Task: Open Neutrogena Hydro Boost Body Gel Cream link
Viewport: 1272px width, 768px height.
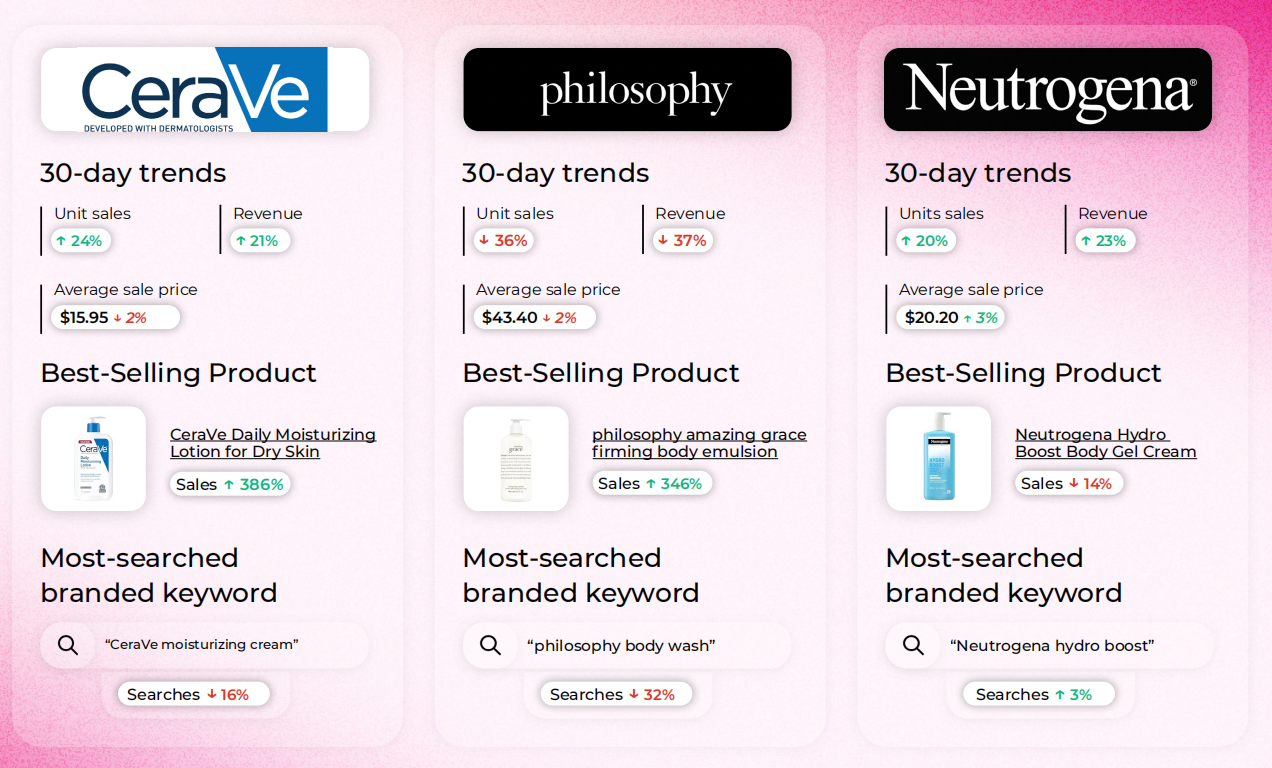Action: click(x=1106, y=443)
